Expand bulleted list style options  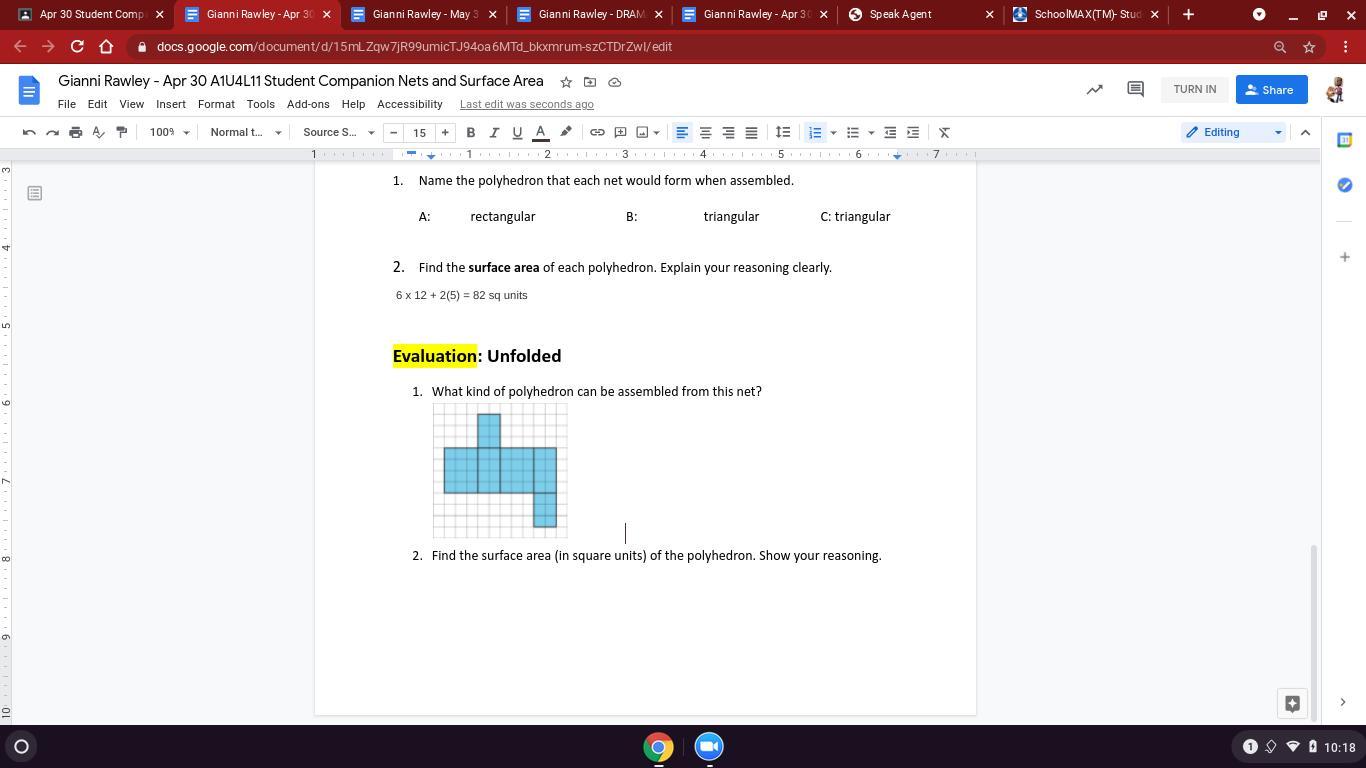click(x=871, y=132)
